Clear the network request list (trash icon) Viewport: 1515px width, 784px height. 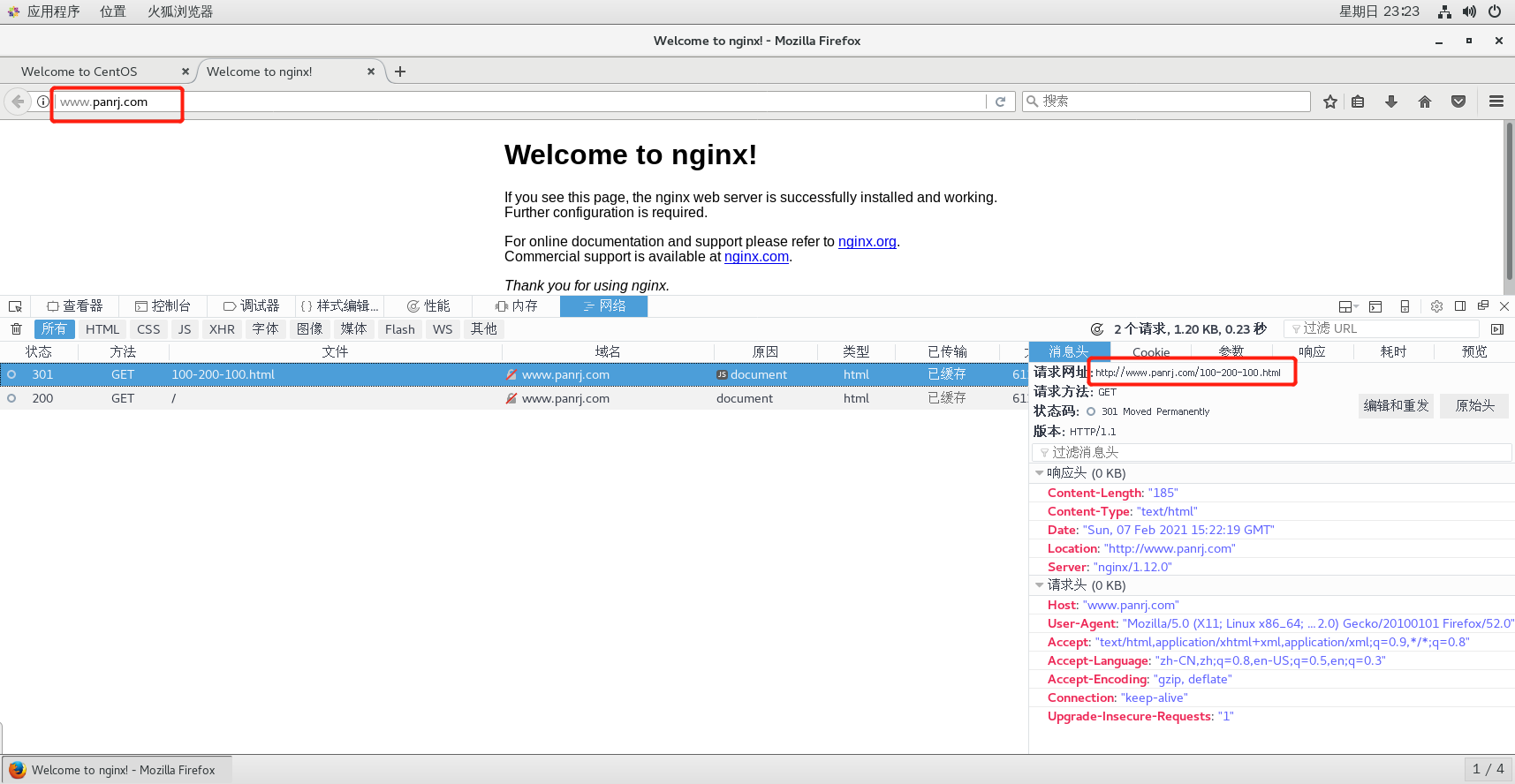coord(16,329)
